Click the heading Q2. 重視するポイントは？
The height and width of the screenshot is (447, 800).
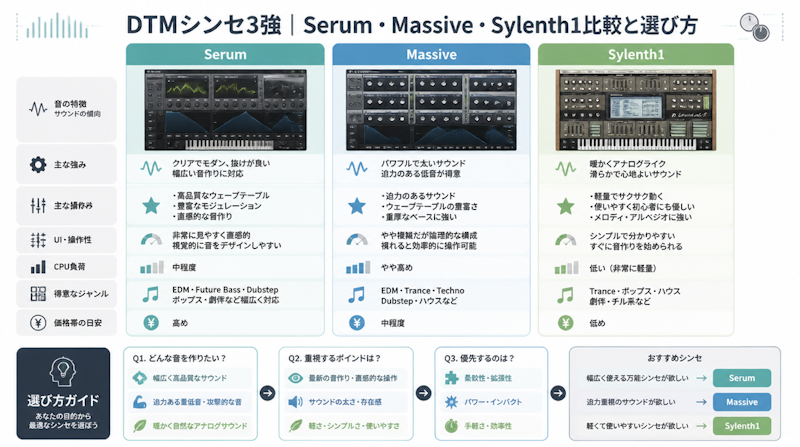(335, 358)
